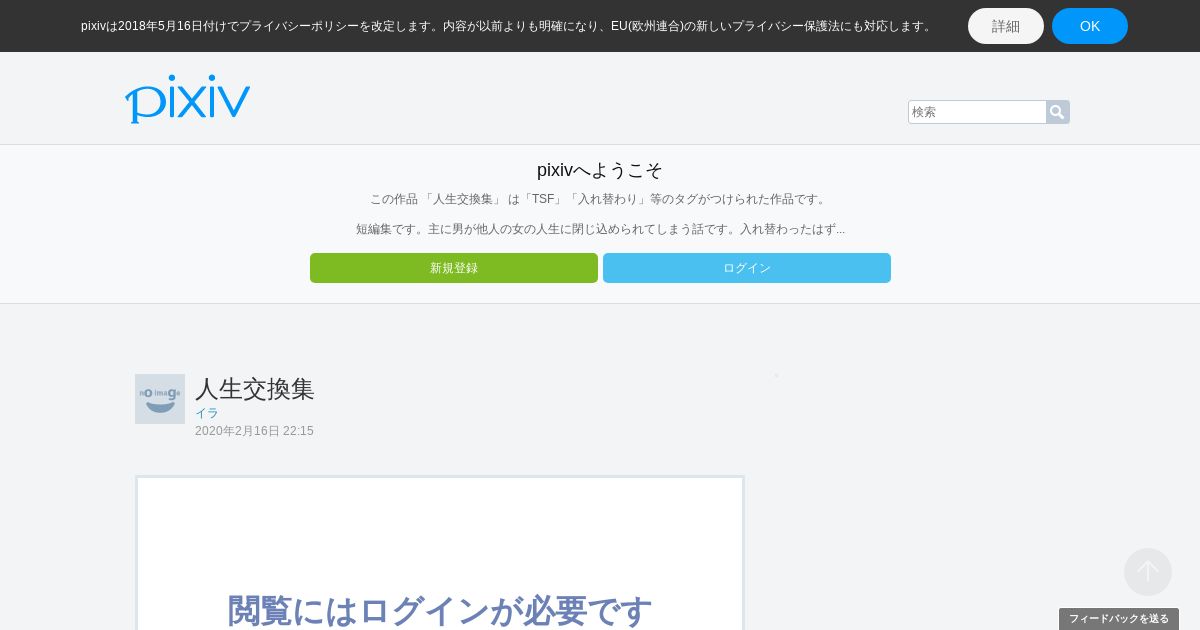Click the search magnifier icon
This screenshot has width=1200, height=630.
(x=1057, y=112)
